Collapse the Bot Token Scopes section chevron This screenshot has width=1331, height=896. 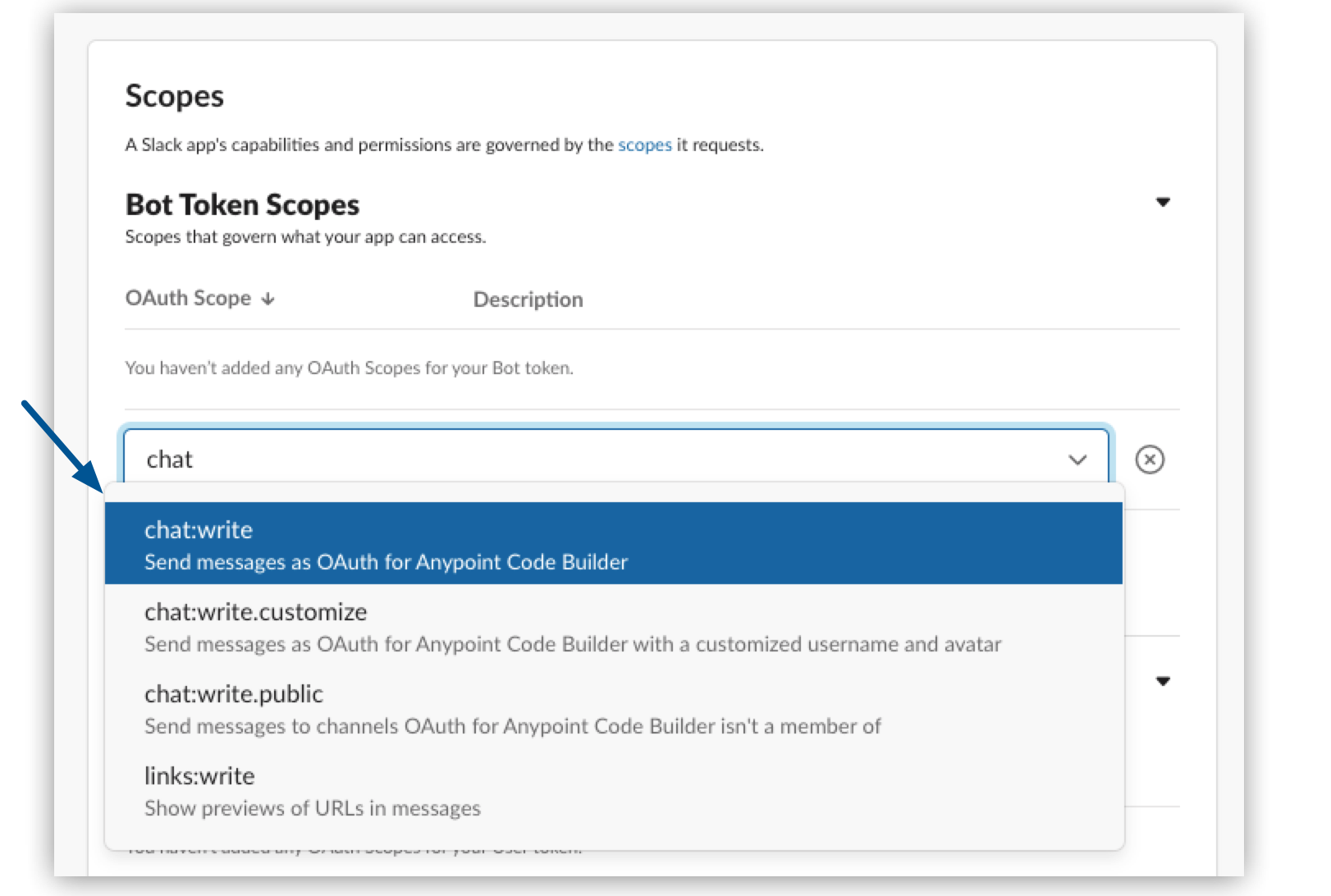[x=1164, y=201]
